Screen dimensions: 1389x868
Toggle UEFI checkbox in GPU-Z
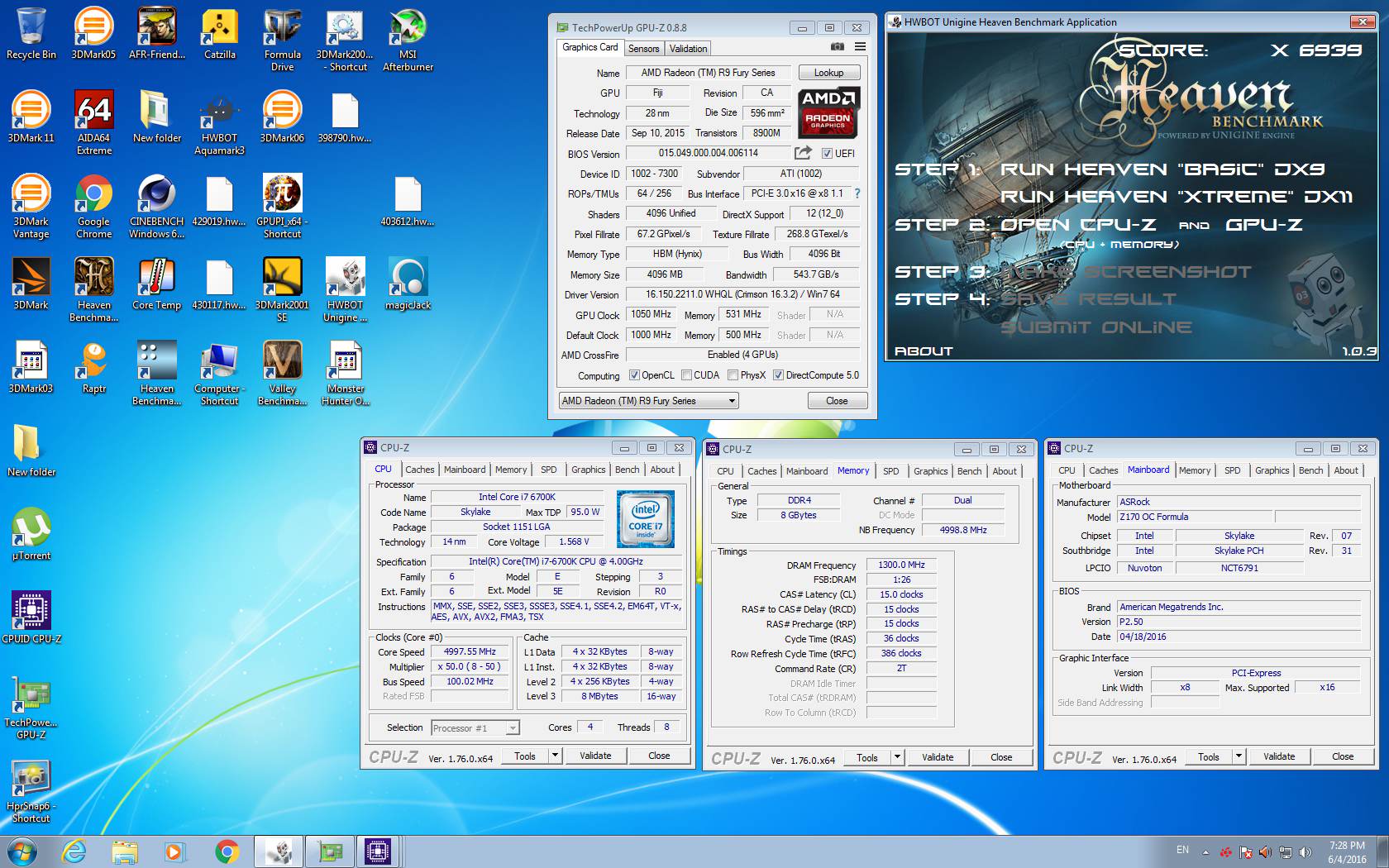827,154
